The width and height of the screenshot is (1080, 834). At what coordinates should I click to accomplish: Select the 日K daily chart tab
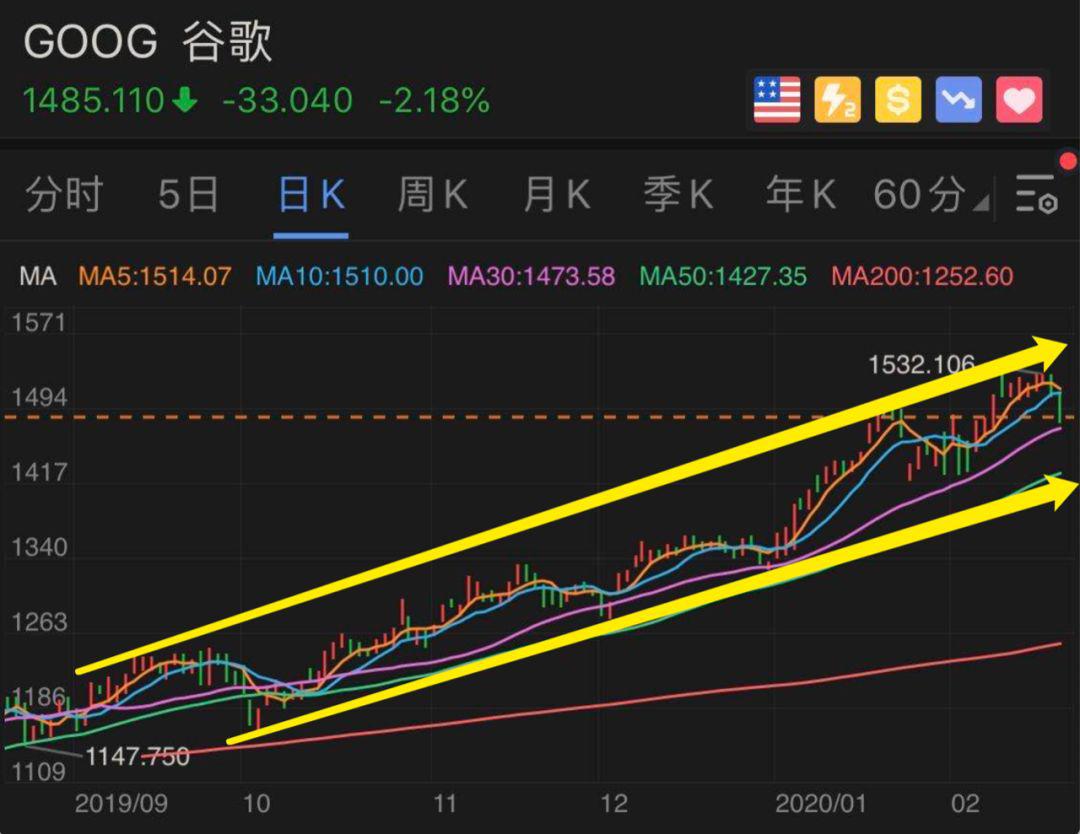click(x=311, y=194)
